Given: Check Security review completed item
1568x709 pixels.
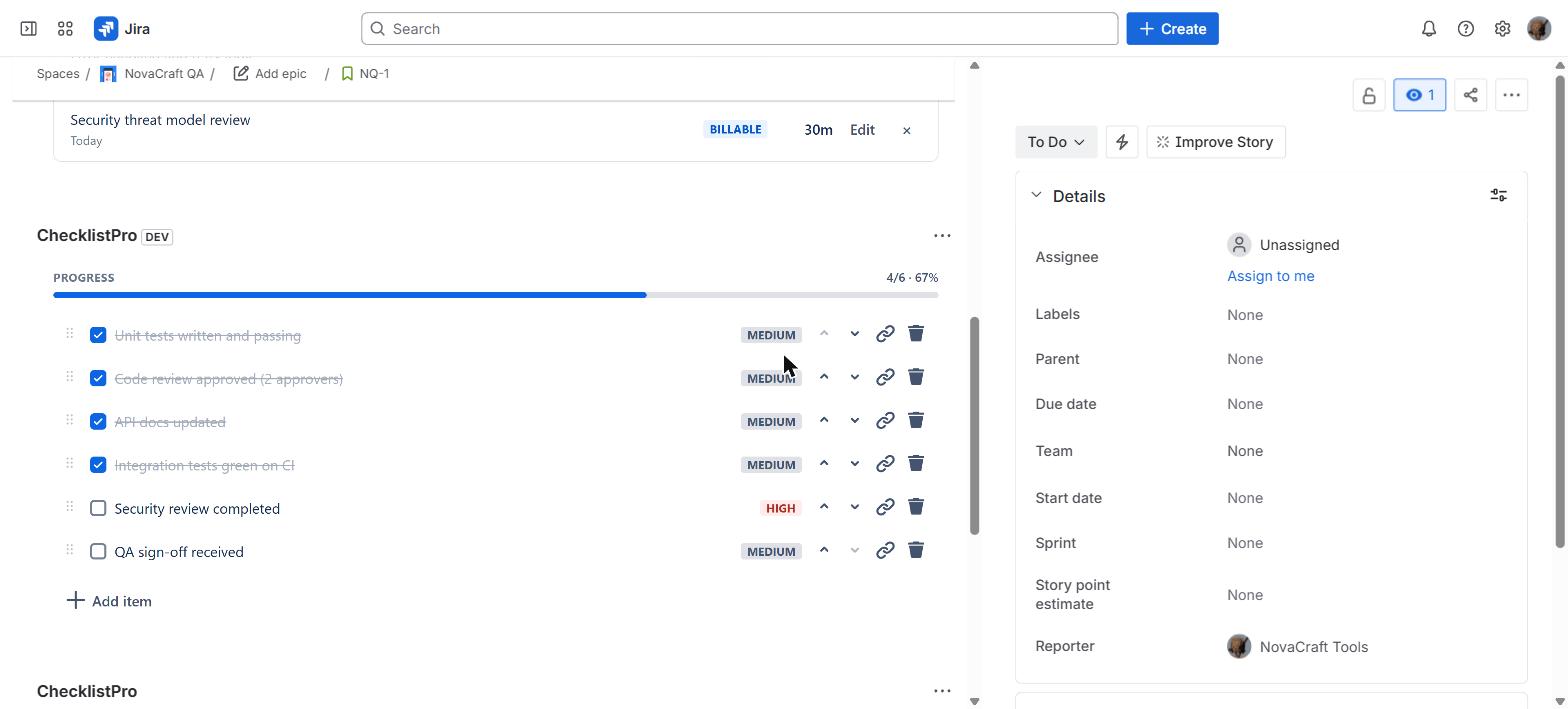Looking at the screenshot, I should click(98, 508).
